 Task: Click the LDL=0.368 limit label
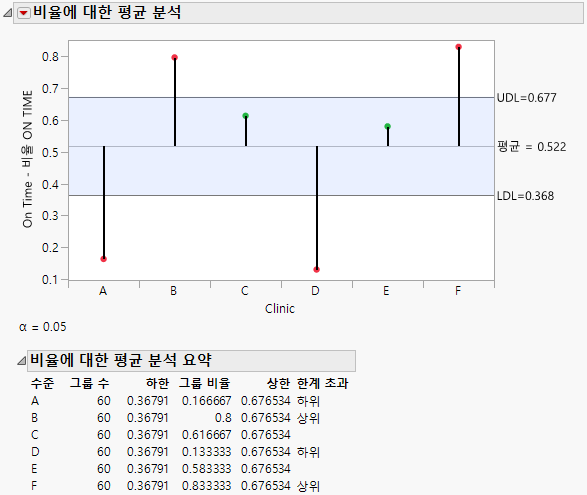point(525,196)
